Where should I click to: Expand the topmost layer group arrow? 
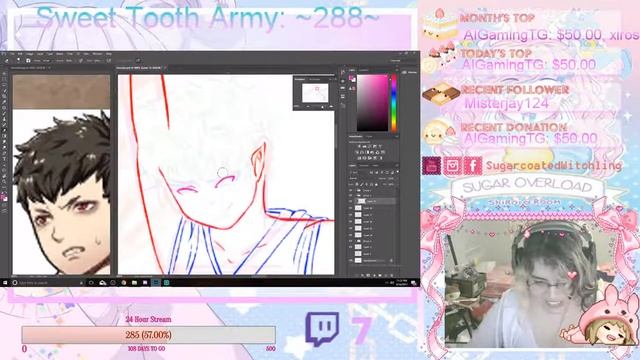(356, 190)
